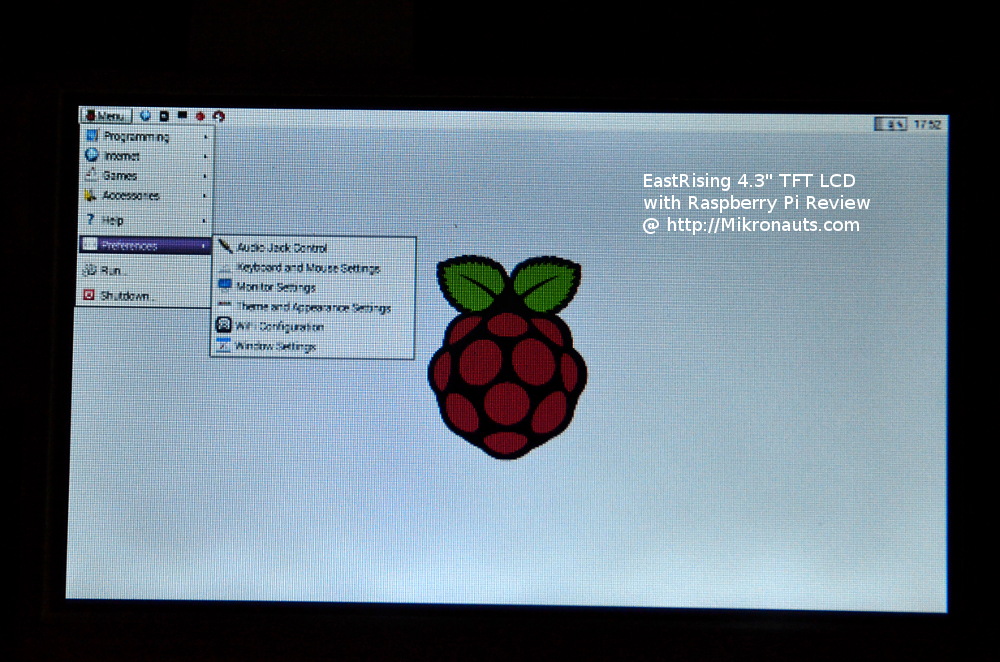Screen dimensions: 1000x662
Task: Expand the Games submenu arrow
Action: (x=205, y=175)
